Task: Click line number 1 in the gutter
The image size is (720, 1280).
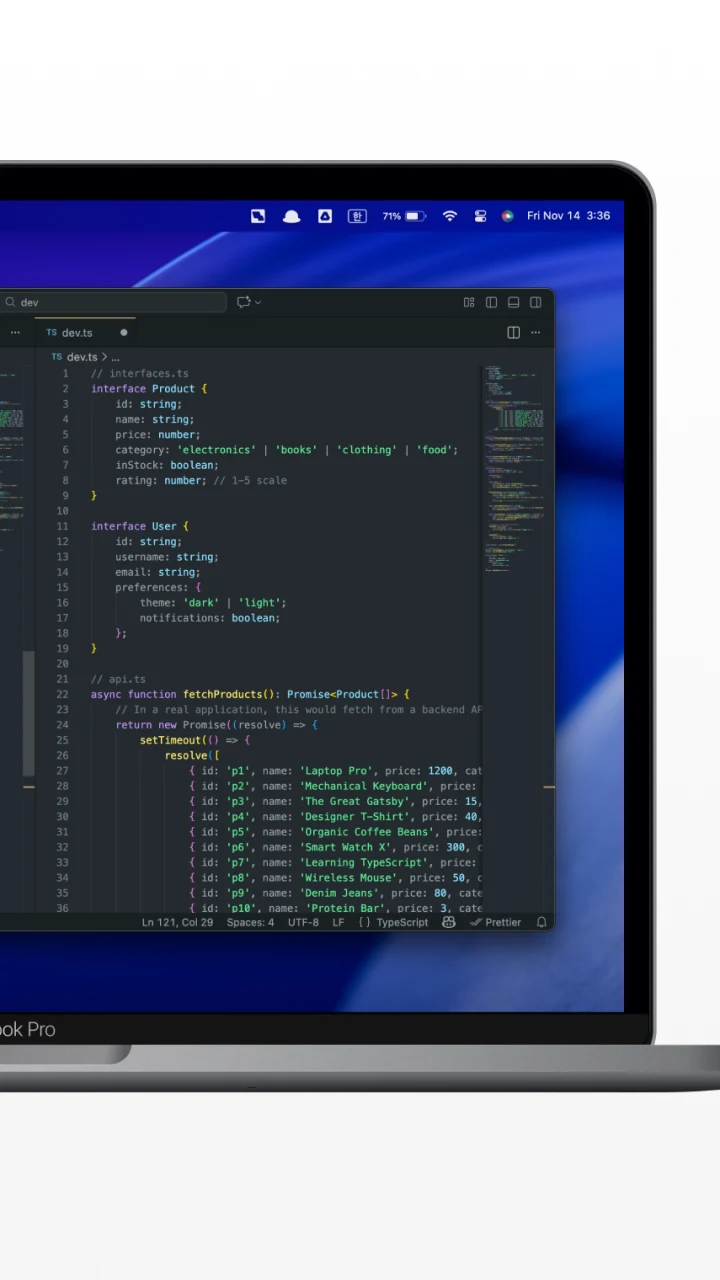Action: click(66, 373)
